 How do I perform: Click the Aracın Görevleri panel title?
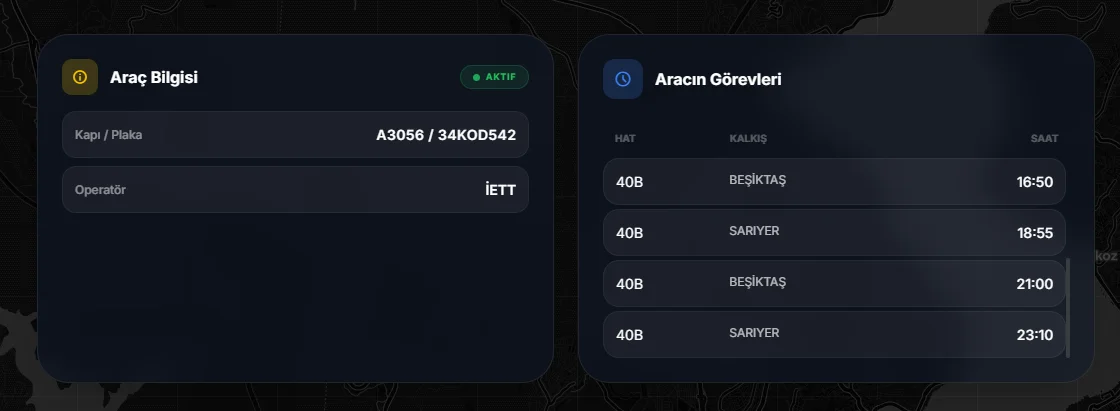coord(718,79)
